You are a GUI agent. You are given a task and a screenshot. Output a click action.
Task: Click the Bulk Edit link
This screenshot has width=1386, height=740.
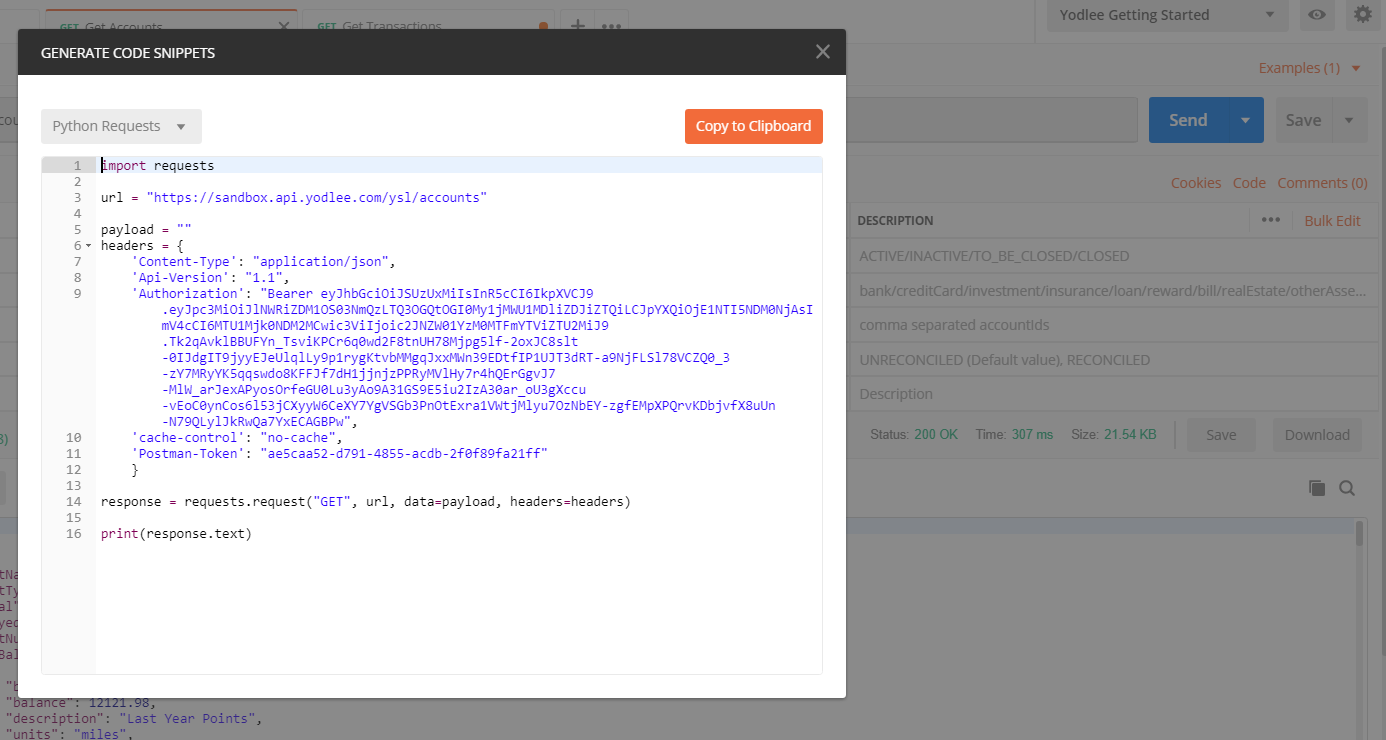(x=1332, y=221)
